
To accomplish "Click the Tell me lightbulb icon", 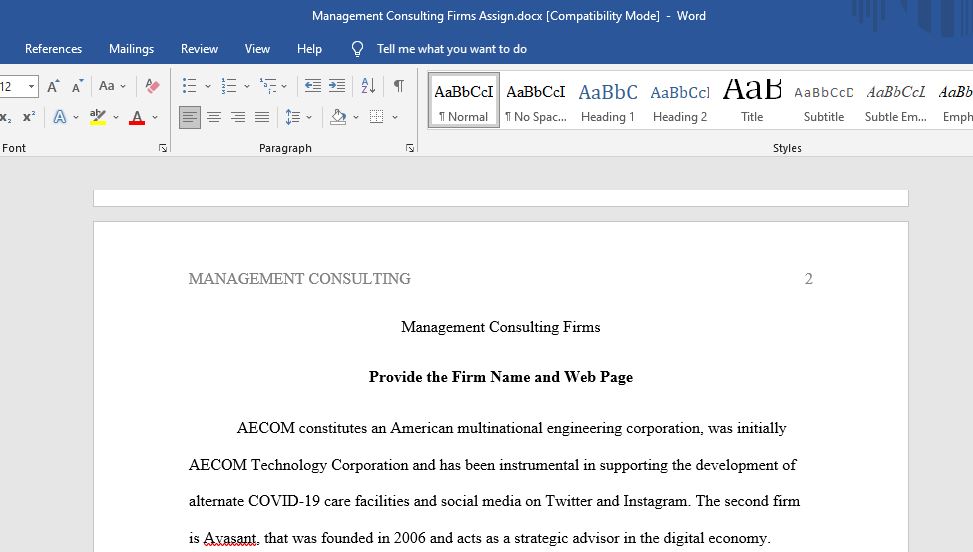I will click(357, 49).
